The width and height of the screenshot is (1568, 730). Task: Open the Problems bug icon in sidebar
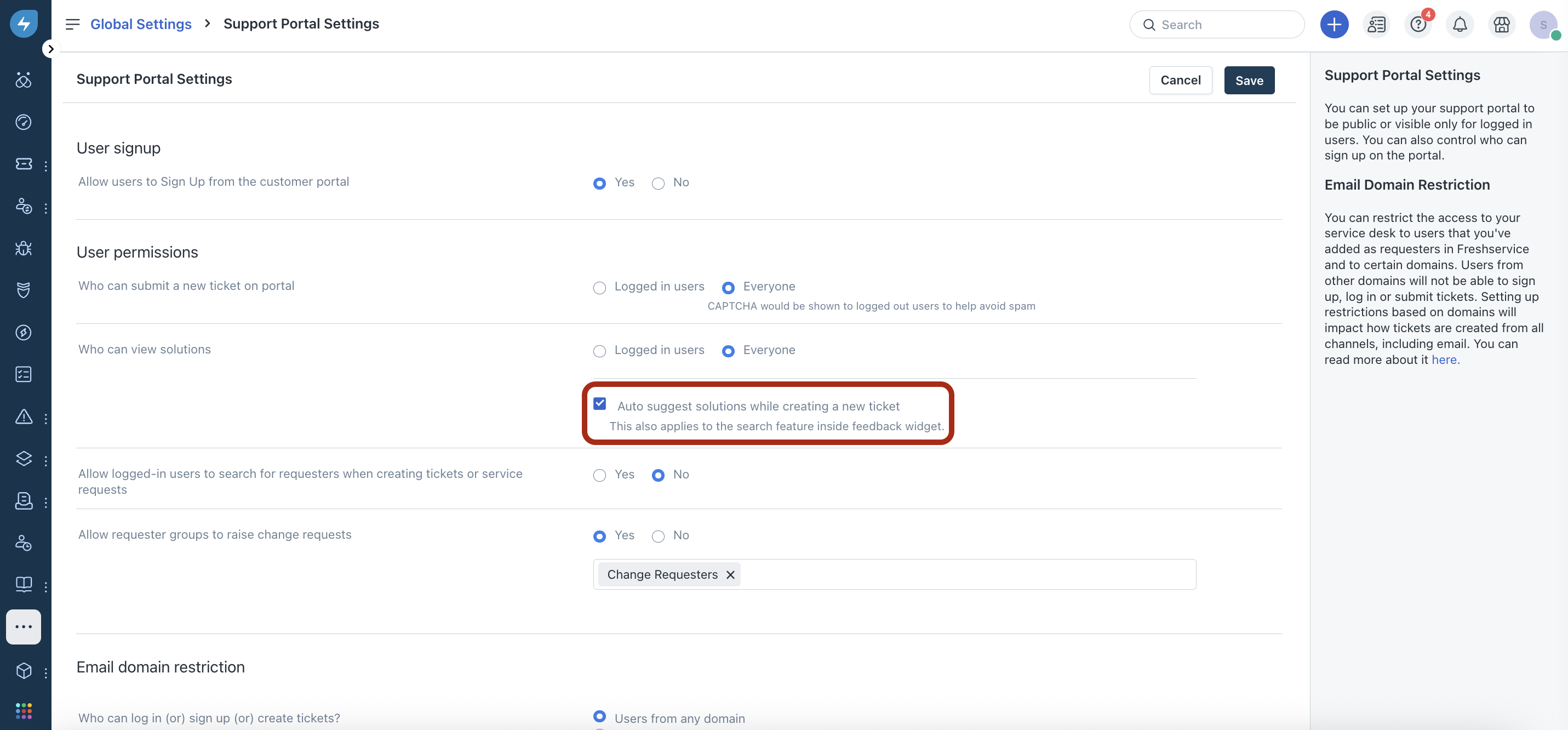point(24,248)
